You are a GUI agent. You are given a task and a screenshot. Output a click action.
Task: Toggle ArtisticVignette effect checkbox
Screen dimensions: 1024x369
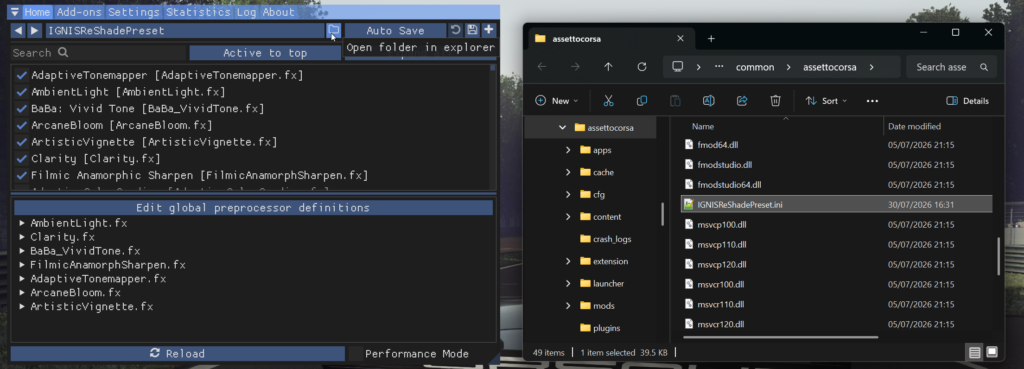[22, 142]
